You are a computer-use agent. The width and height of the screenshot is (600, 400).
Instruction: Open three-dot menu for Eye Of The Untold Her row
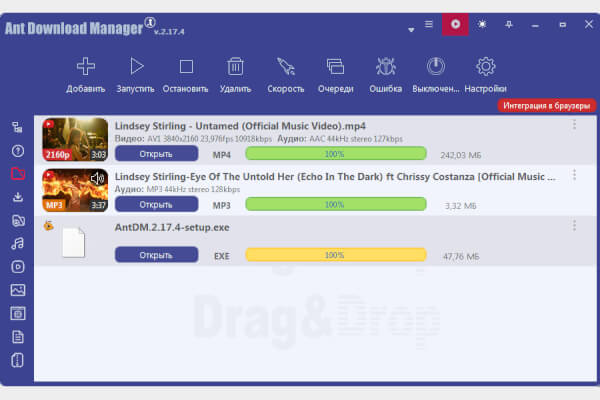pyautogui.click(x=574, y=175)
